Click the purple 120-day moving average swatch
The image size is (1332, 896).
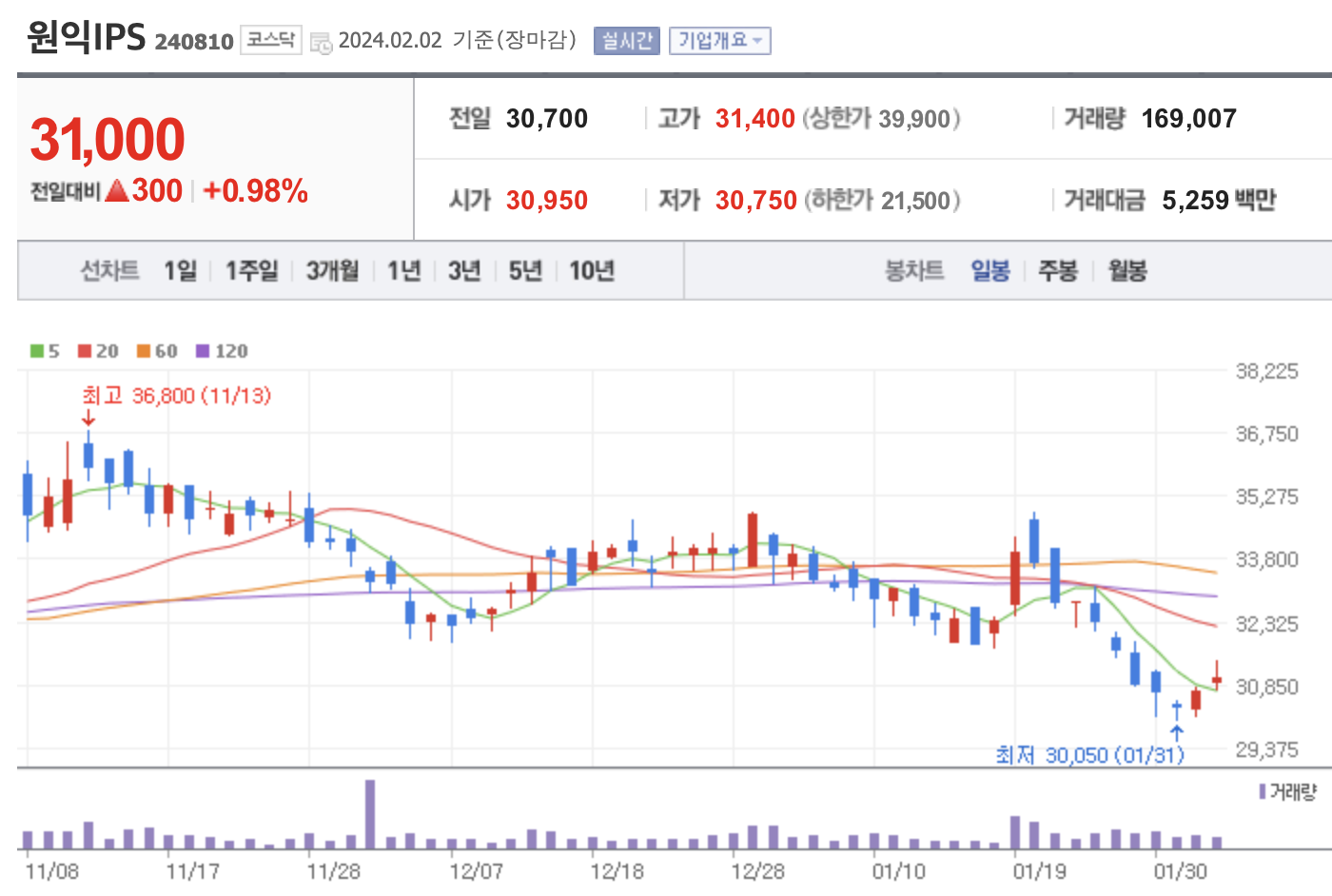point(203,351)
